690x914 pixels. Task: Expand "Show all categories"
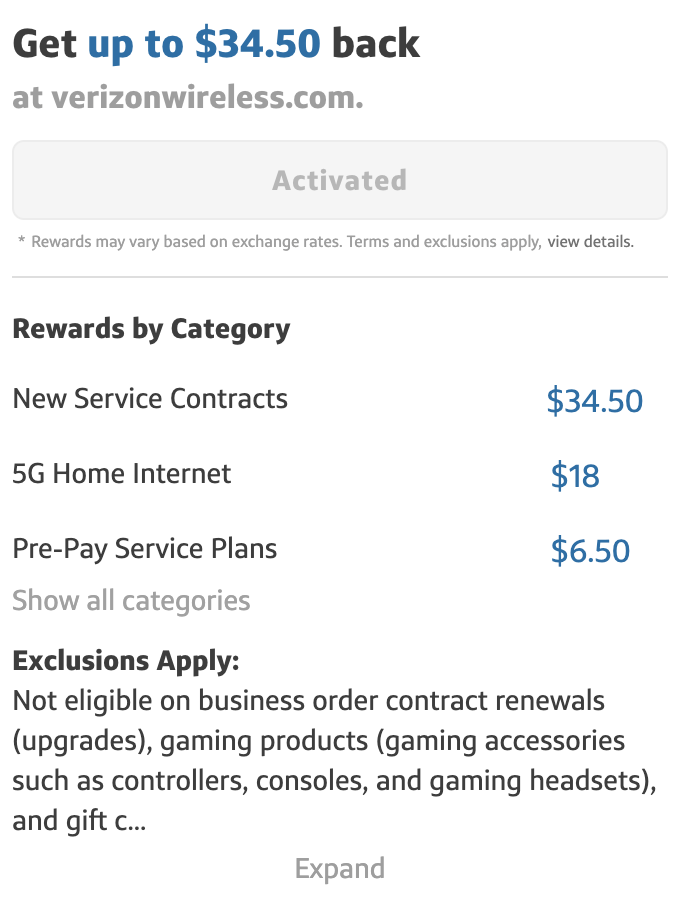point(131,601)
